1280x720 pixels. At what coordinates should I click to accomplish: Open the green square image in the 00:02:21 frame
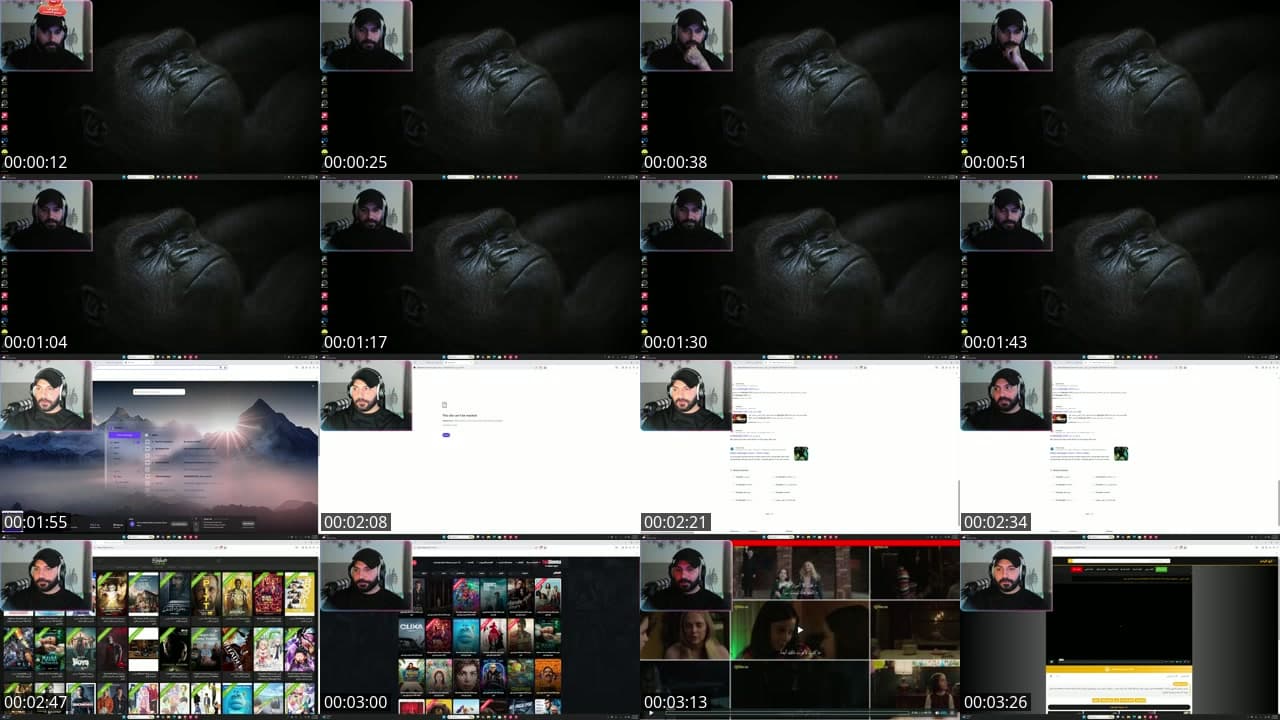801,453
